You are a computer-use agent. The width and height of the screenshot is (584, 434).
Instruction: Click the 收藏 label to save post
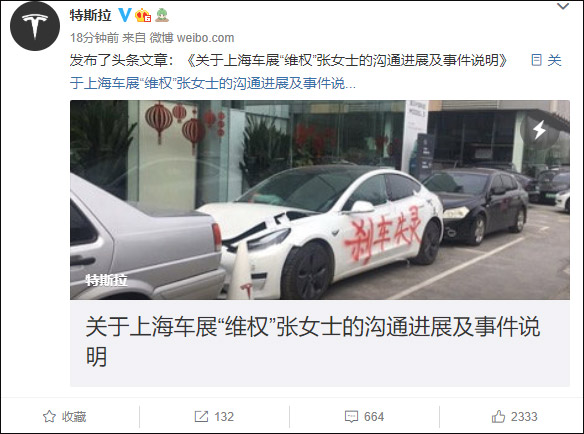74,416
